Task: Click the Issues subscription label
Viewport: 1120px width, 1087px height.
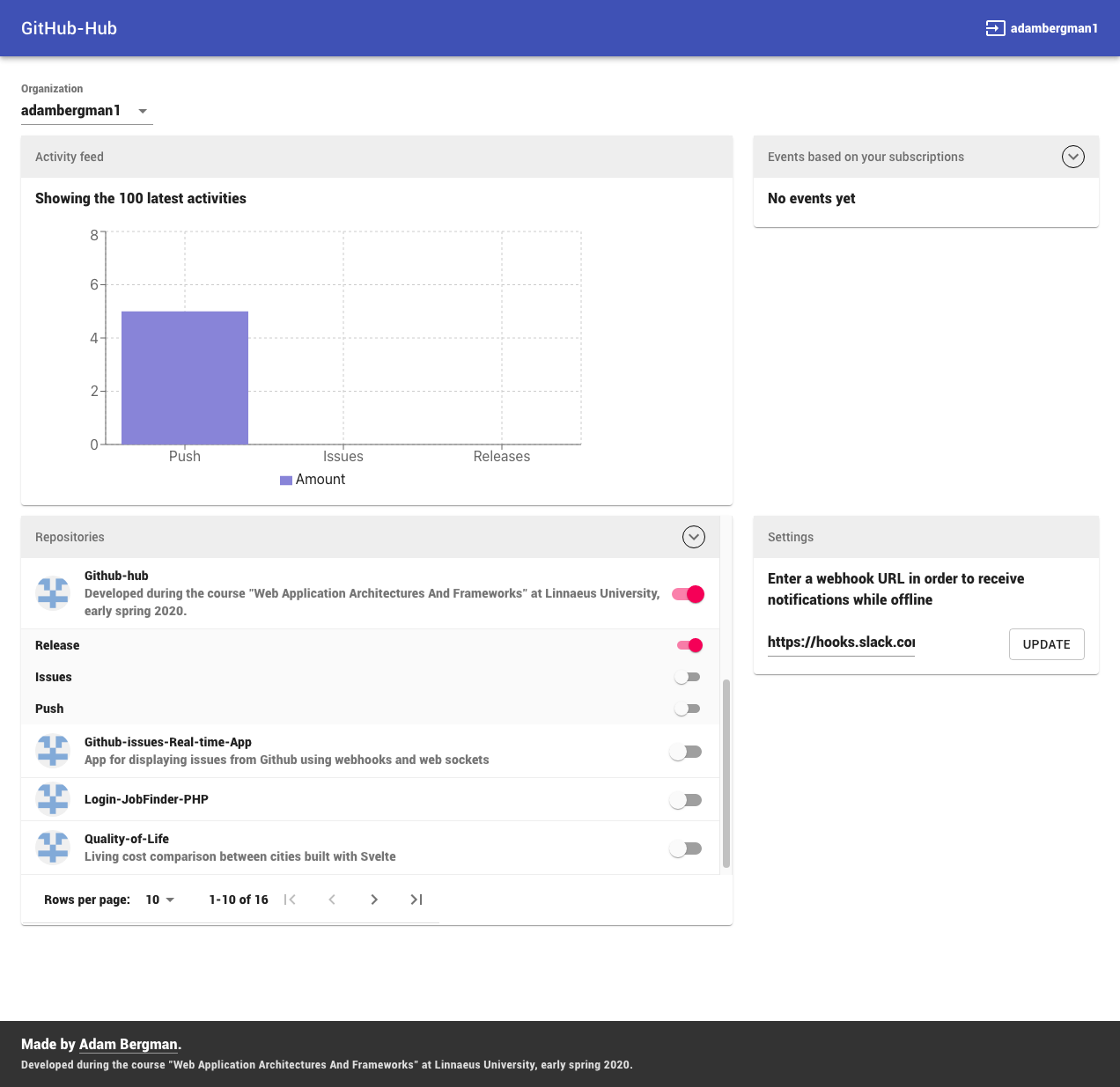Action: [x=54, y=677]
